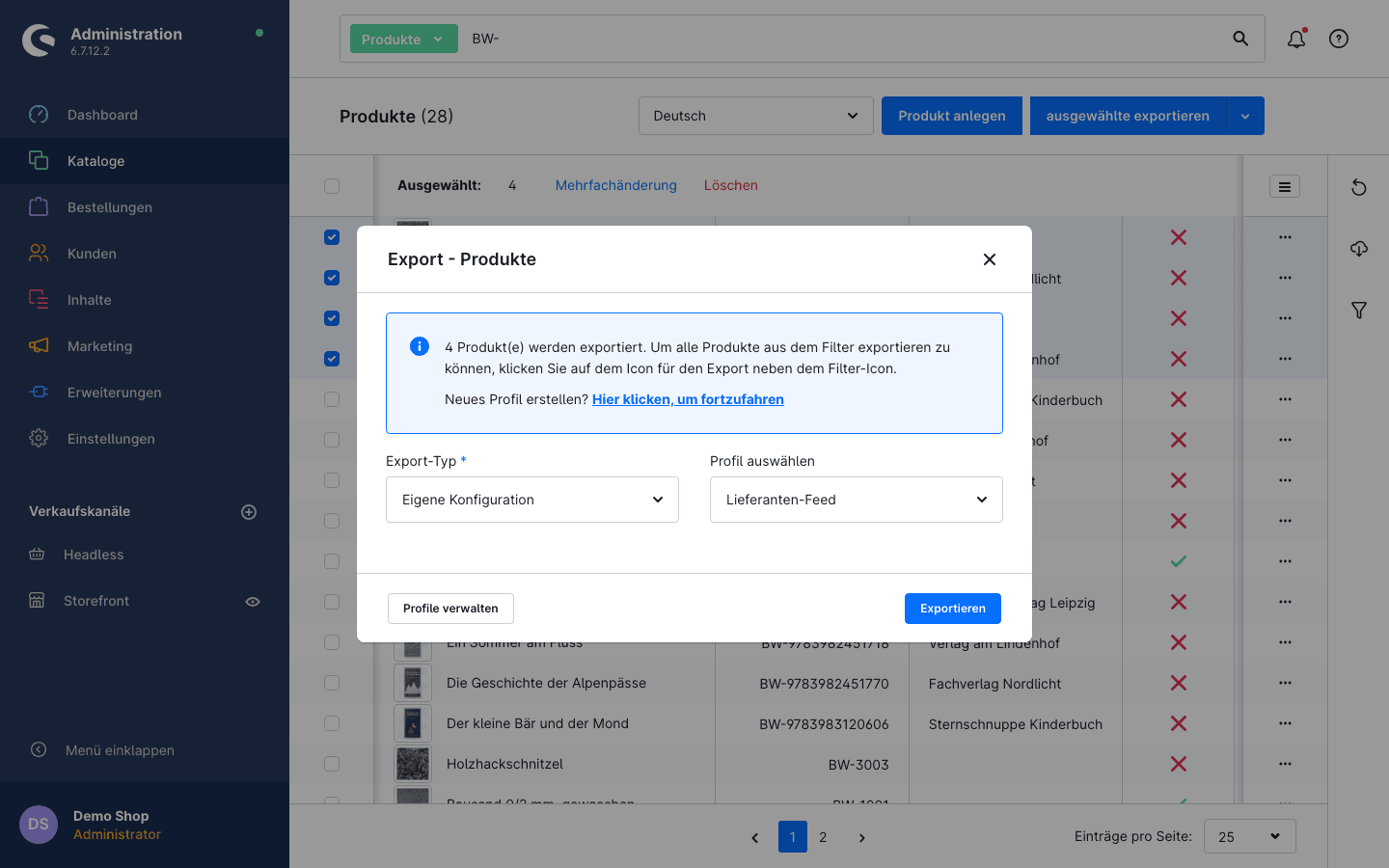1389x868 pixels.
Task: Open the notifications bell
Action: pyautogui.click(x=1296, y=39)
